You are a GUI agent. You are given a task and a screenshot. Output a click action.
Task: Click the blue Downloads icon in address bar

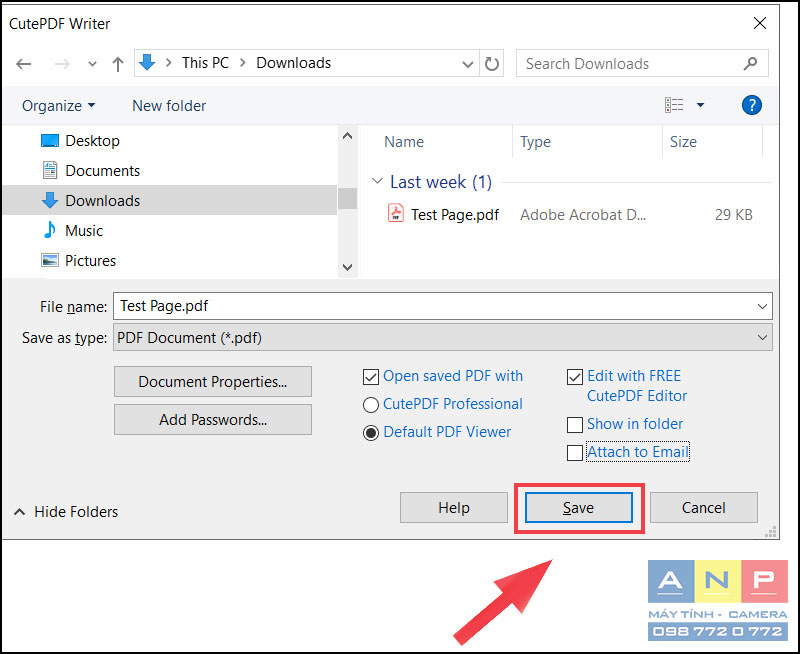pos(147,63)
